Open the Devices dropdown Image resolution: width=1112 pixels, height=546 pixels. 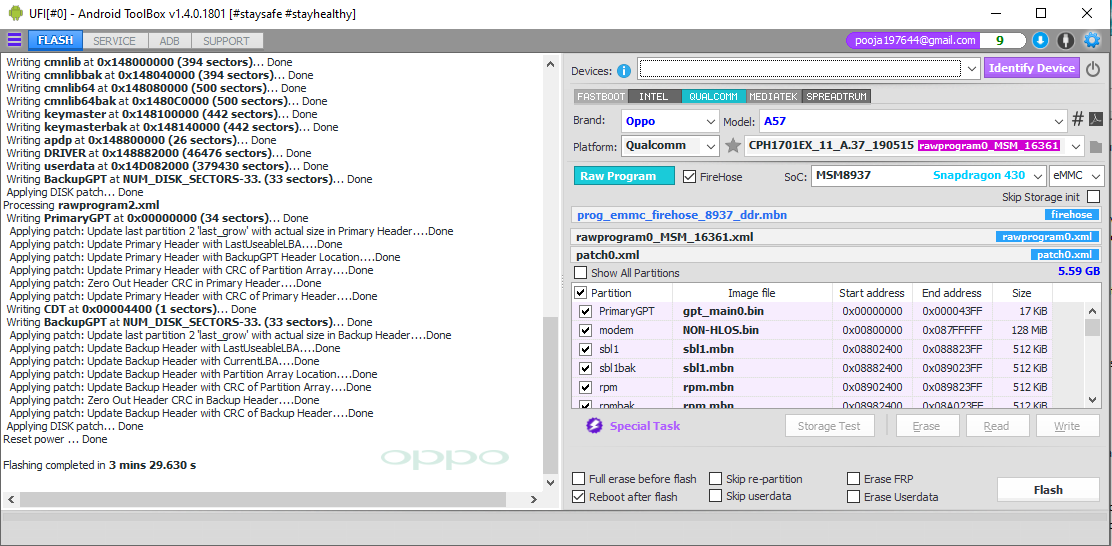(808, 69)
